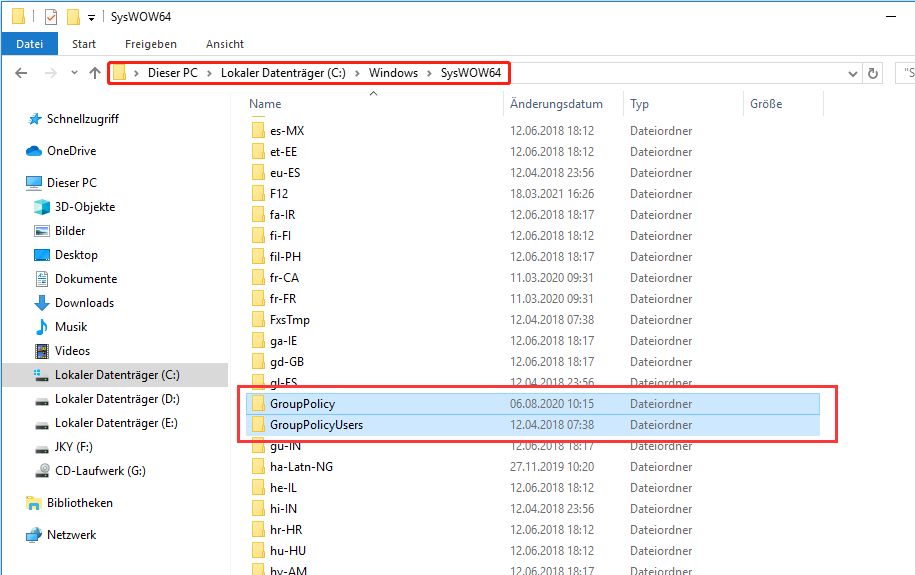The image size is (915, 575).
Task: Sort by the Änderungsdatum column header
Action: 556,104
